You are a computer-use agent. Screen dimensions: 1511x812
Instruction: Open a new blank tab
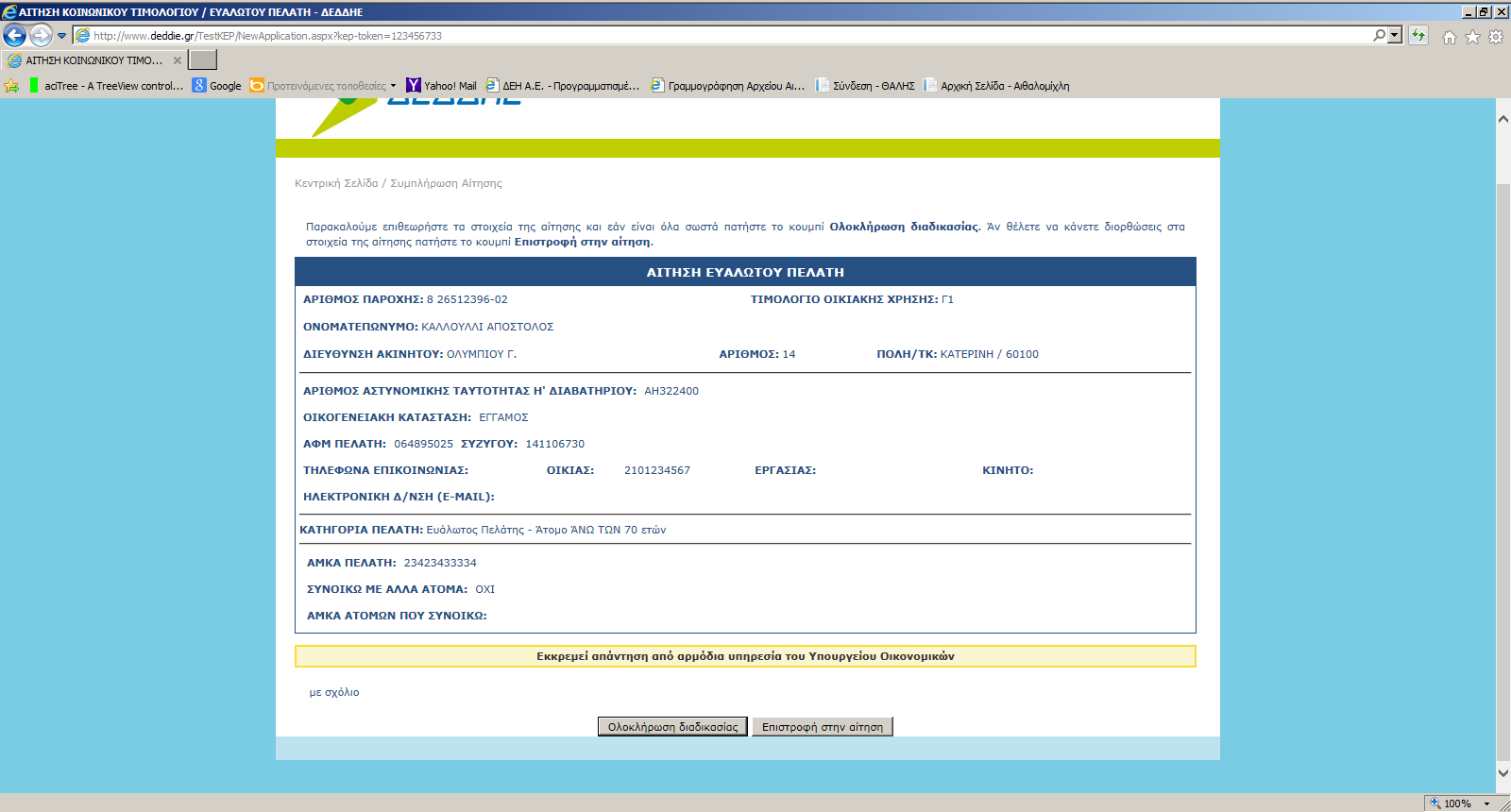coord(202,59)
